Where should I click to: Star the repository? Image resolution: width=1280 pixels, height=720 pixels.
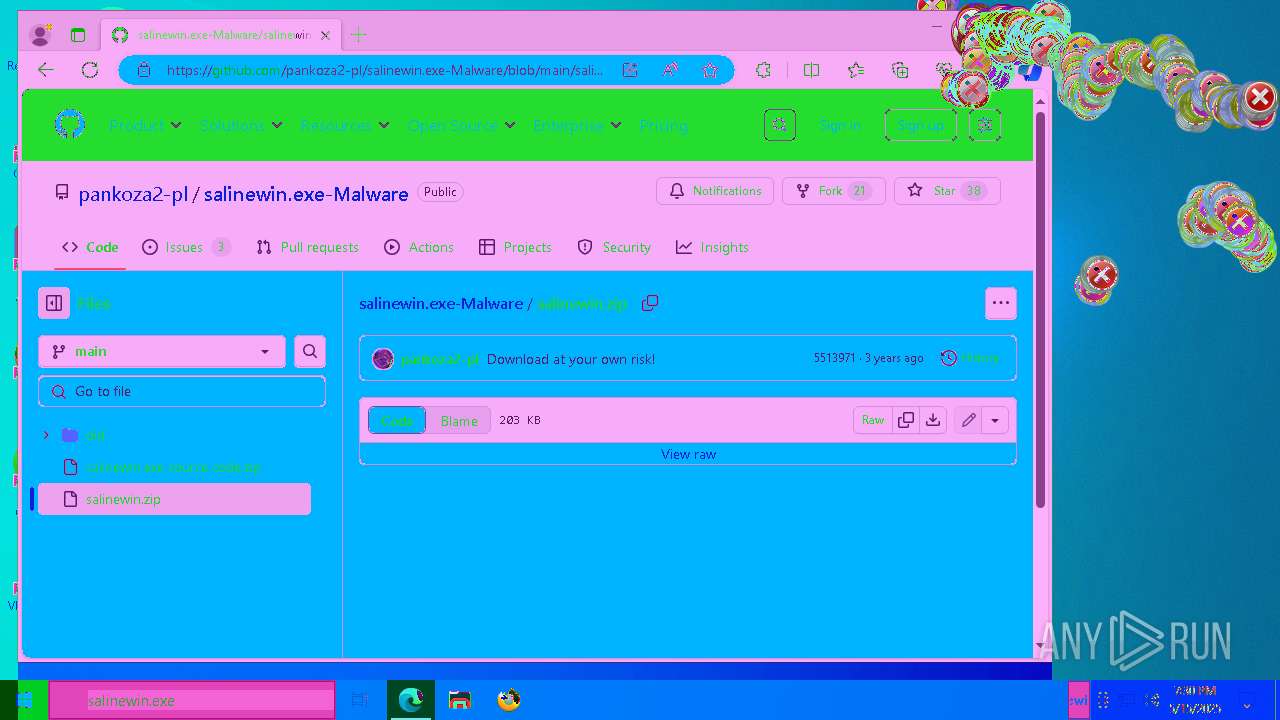click(x=947, y=191)
